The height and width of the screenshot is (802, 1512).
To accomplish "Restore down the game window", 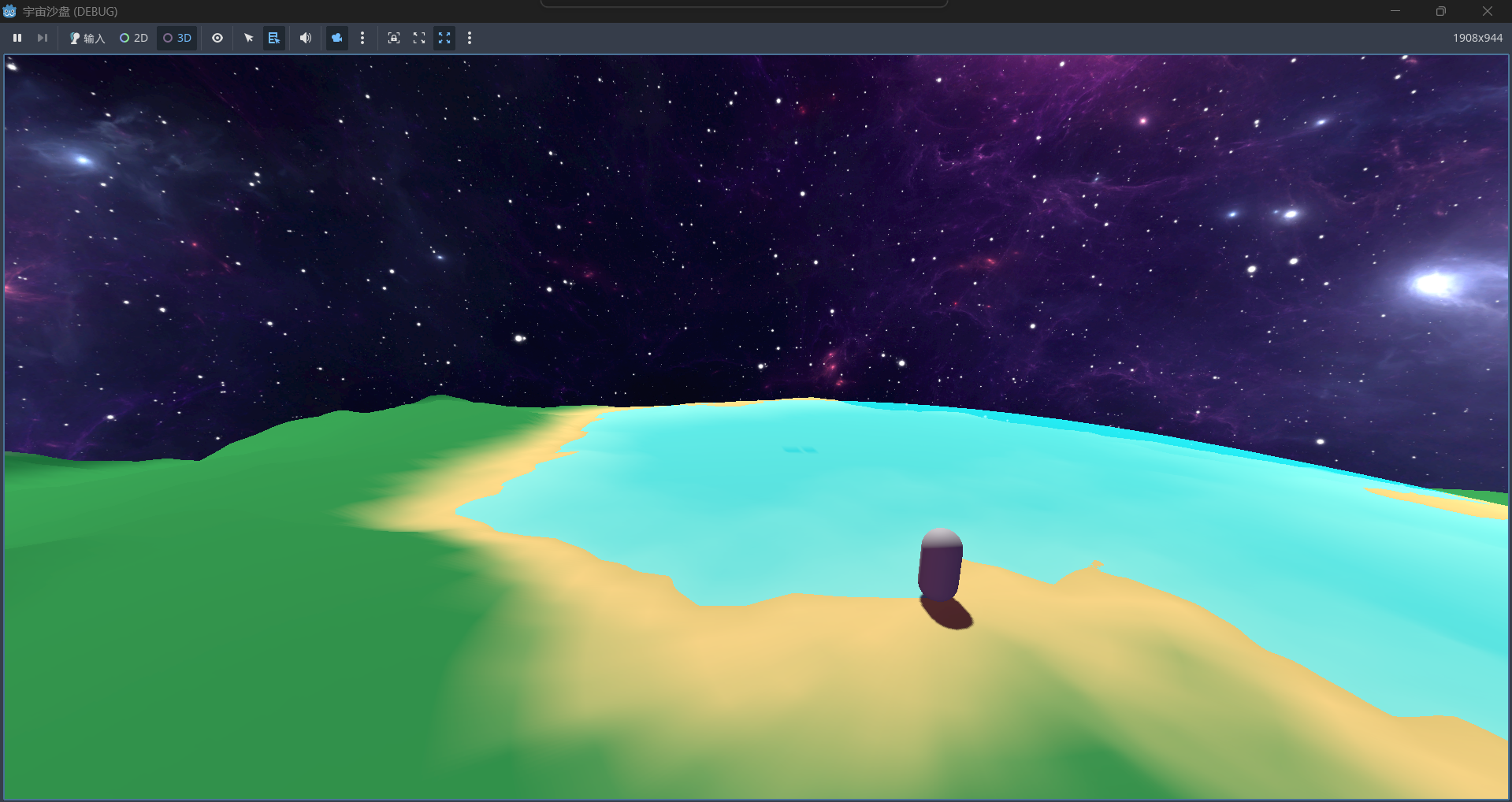I will click(x=1440, y=11).
